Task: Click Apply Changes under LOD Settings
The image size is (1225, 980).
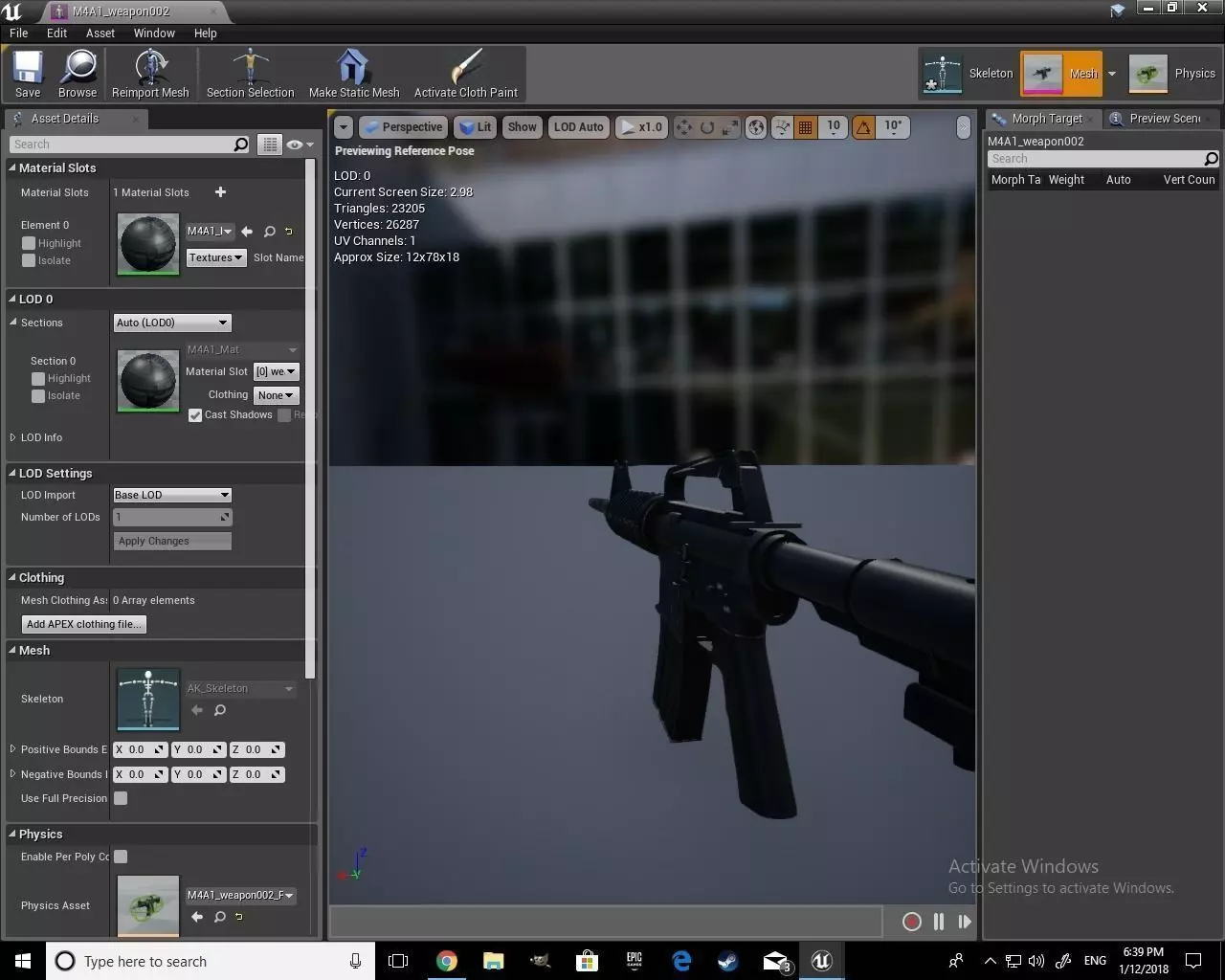Action: click(x=172, y=541)
